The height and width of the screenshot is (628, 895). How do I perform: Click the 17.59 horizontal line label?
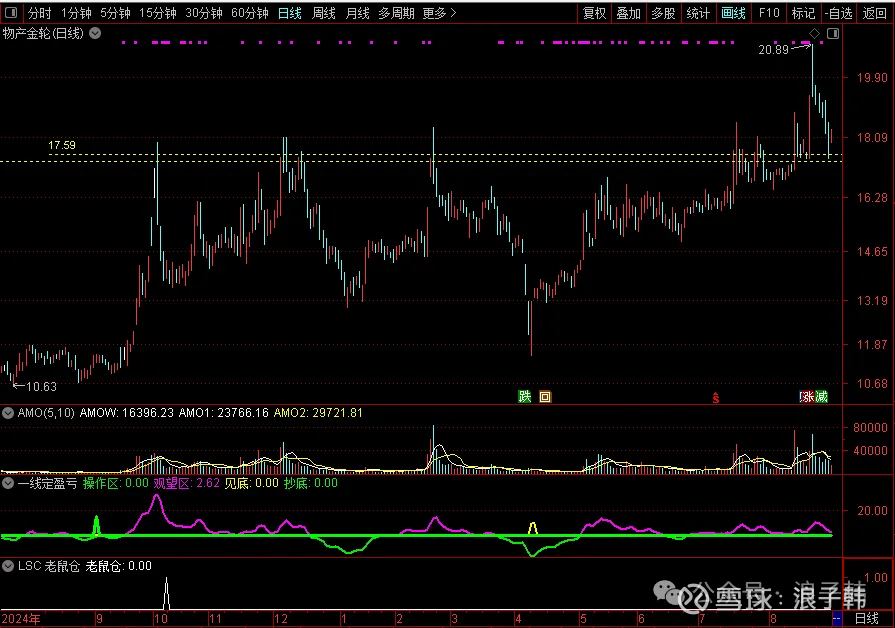[62, 145]
